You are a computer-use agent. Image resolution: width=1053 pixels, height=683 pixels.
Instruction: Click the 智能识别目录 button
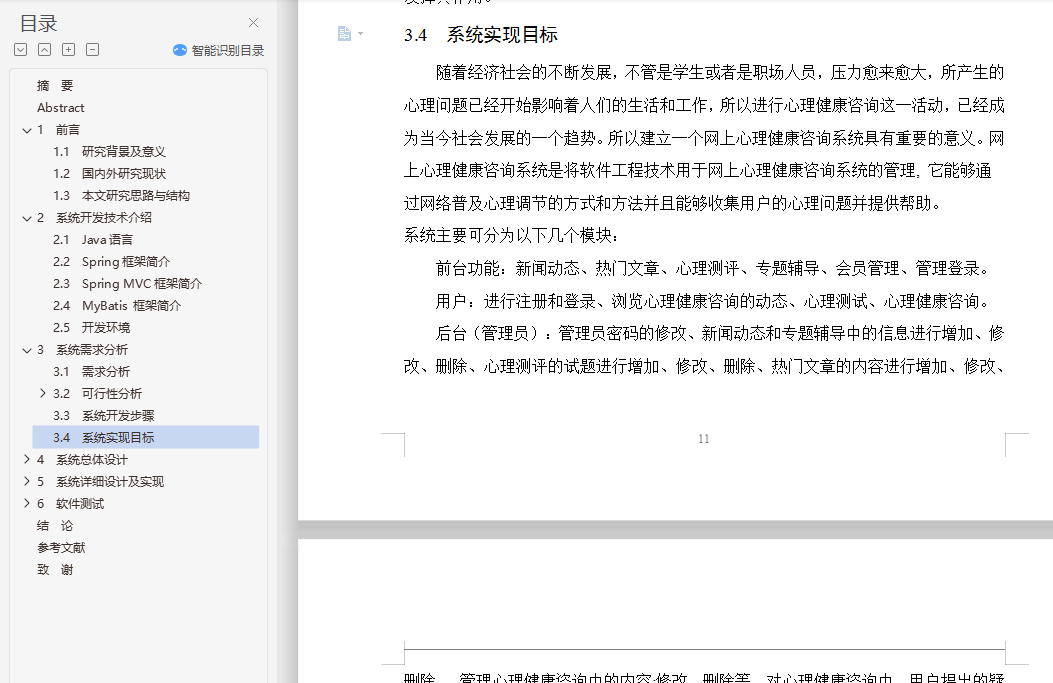pyautogui.click(x=219, y=50)
